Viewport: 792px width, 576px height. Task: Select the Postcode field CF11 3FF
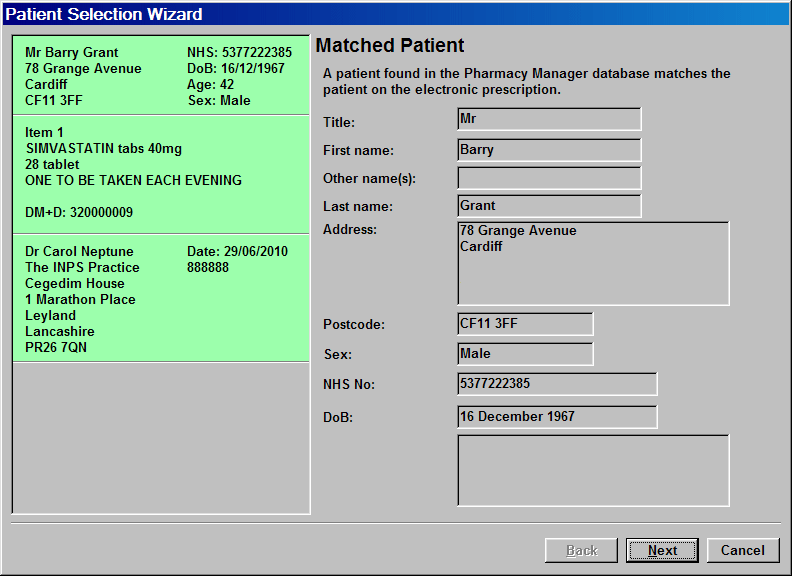pyautogui.click(x=524, y=324)
